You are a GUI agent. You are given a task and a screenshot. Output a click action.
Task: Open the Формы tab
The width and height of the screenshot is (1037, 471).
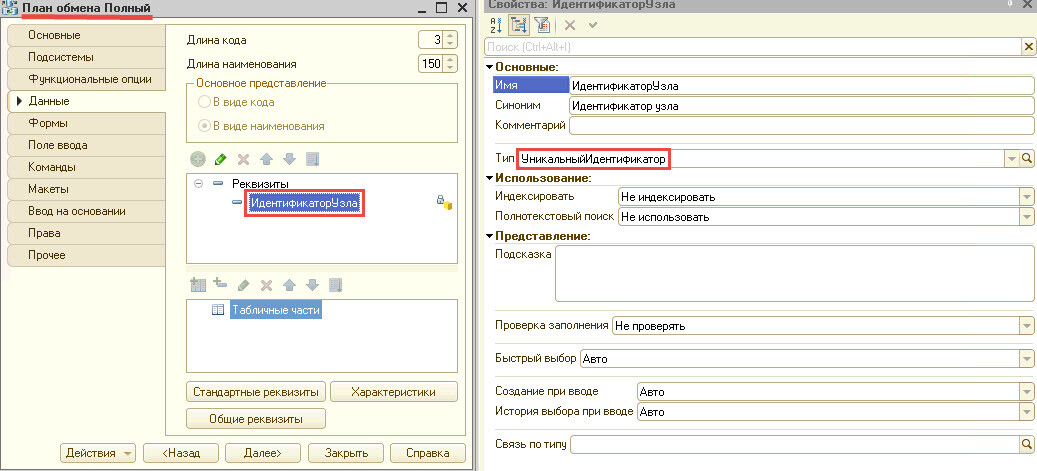[x=86, y=123]
